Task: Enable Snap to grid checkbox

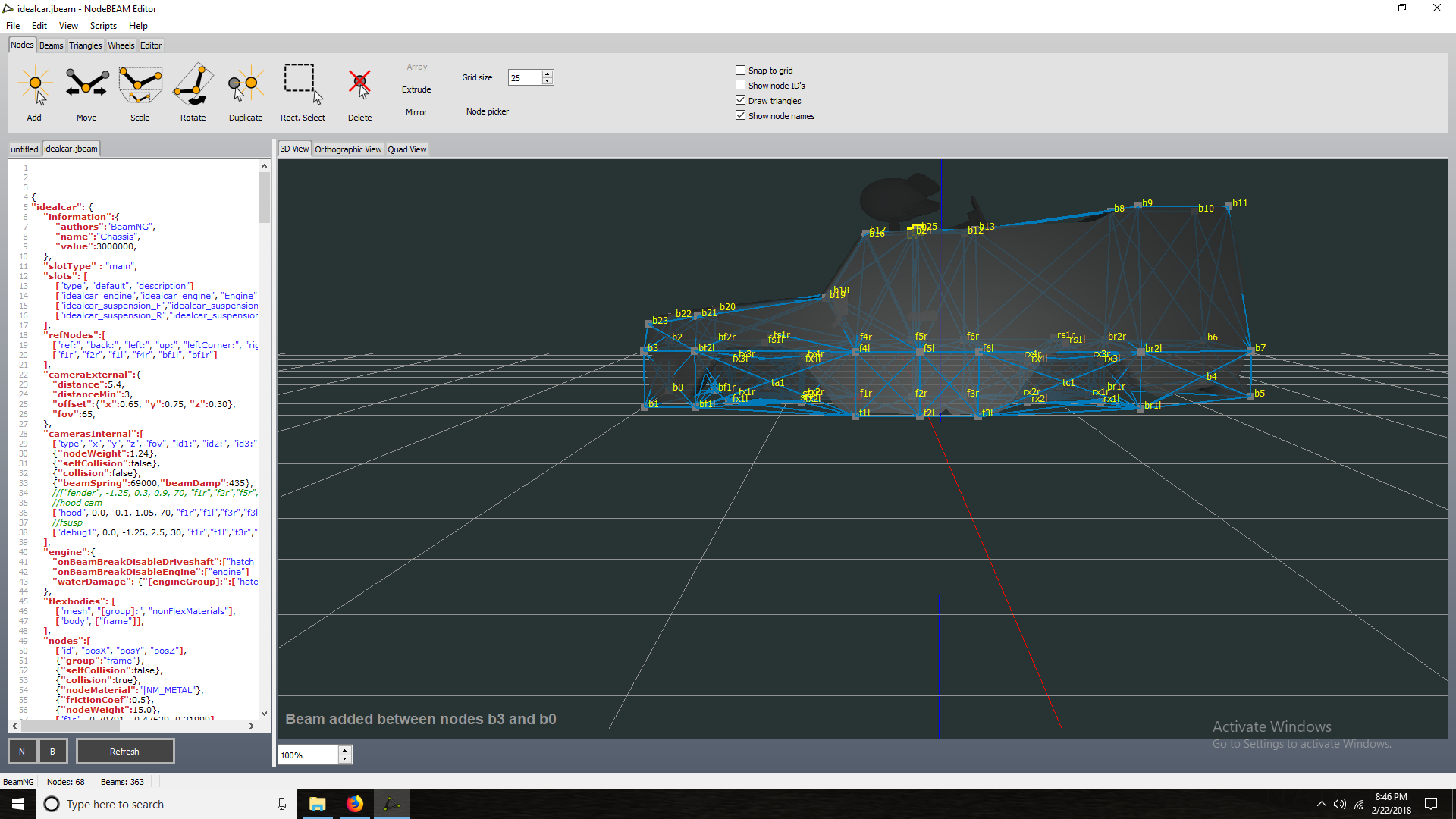Action: tap(741, 70)
